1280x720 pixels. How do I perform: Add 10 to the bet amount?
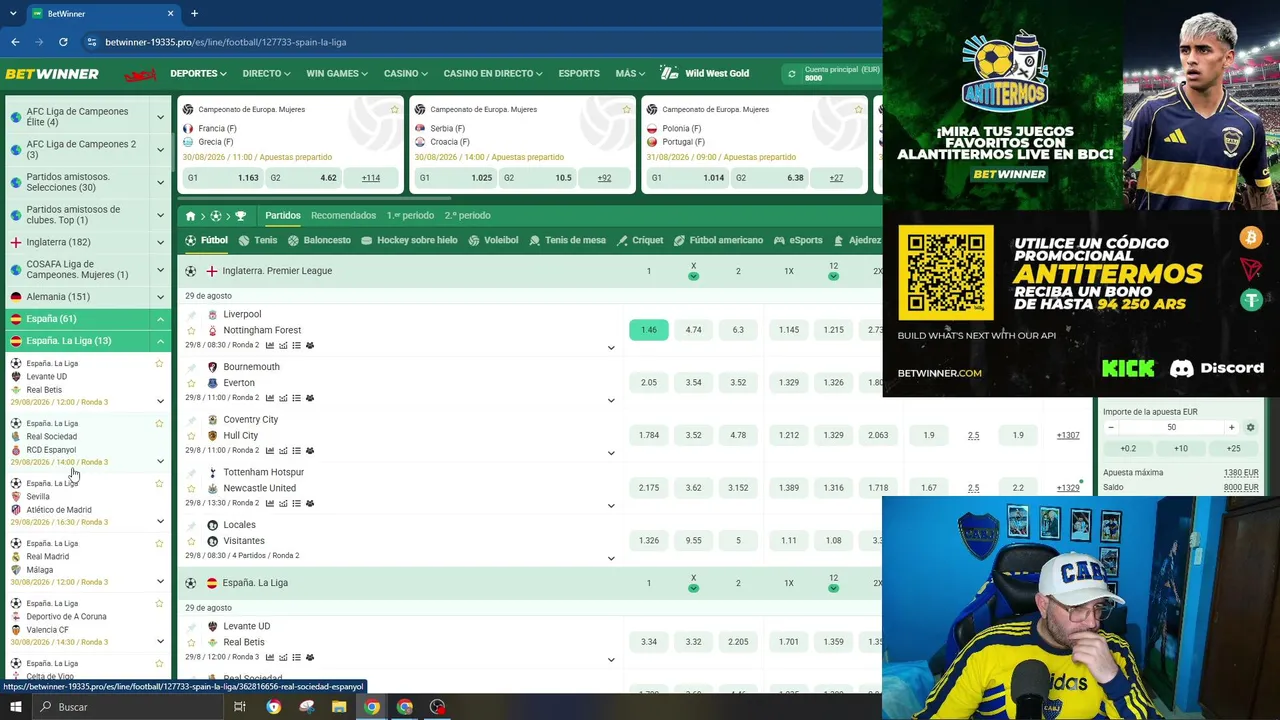[1180, 449]
